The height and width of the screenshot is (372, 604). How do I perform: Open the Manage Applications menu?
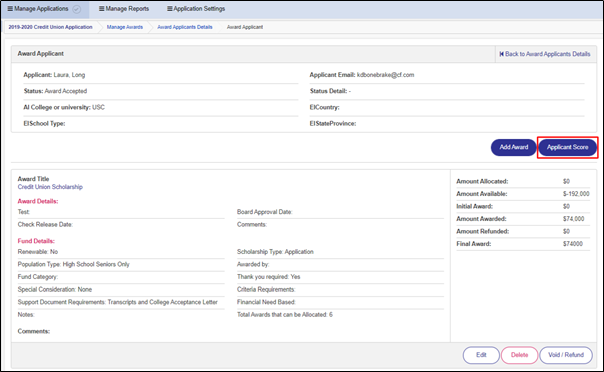coord(41,8)
